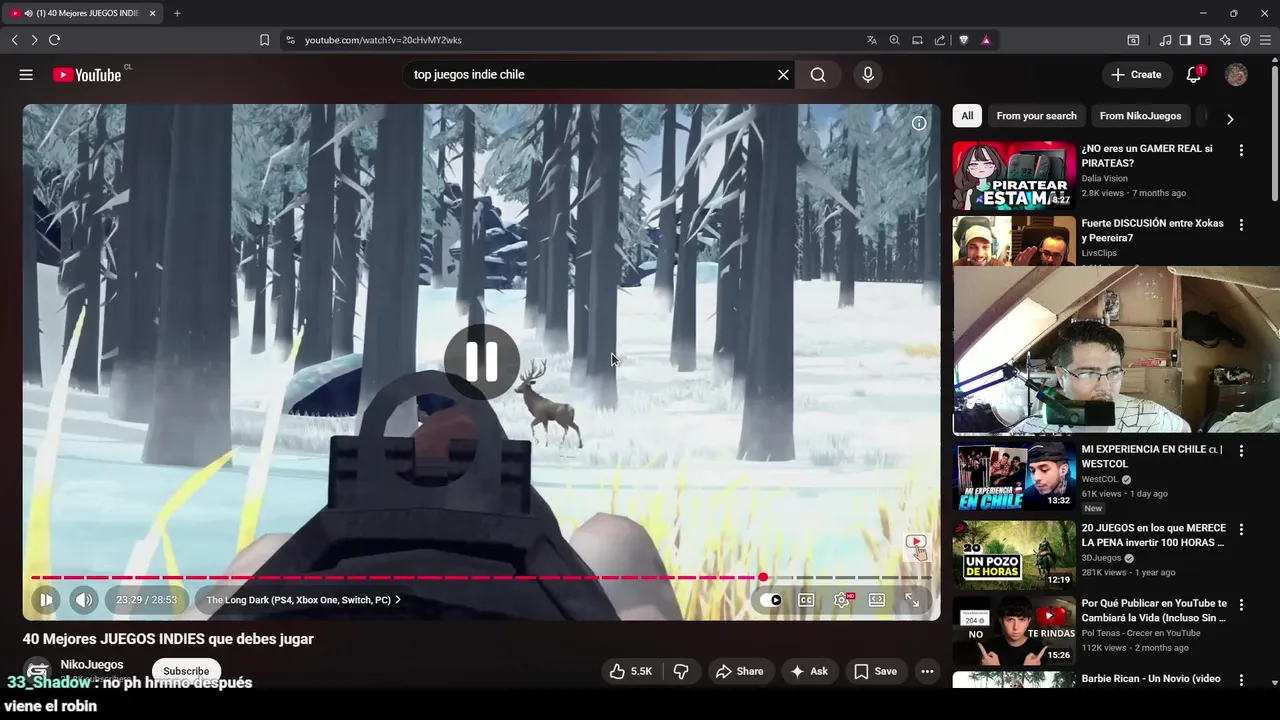Viewport: 1280px width, 720px height.
Task: Toggle autoplay switch in player
Action: click(x=770, y=600)
